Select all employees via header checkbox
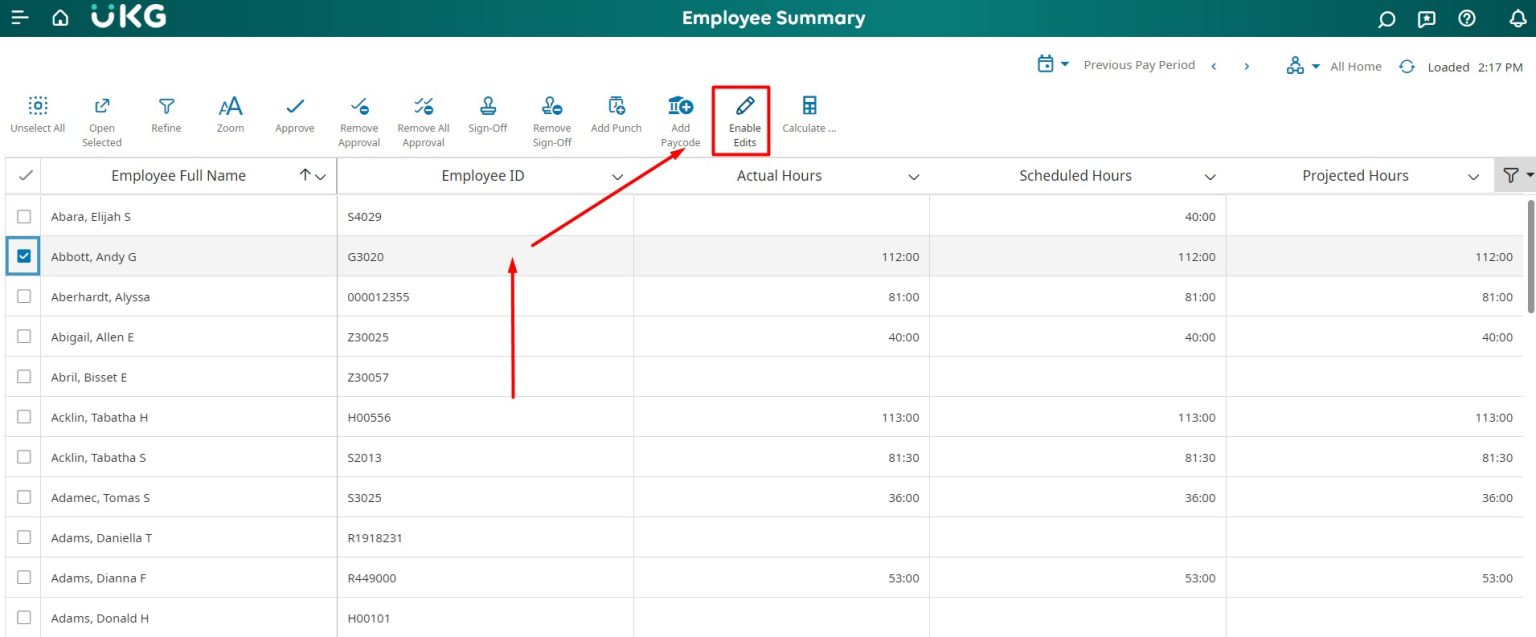Viewport: 1536px width, 637px height. (x=23, y=175)
